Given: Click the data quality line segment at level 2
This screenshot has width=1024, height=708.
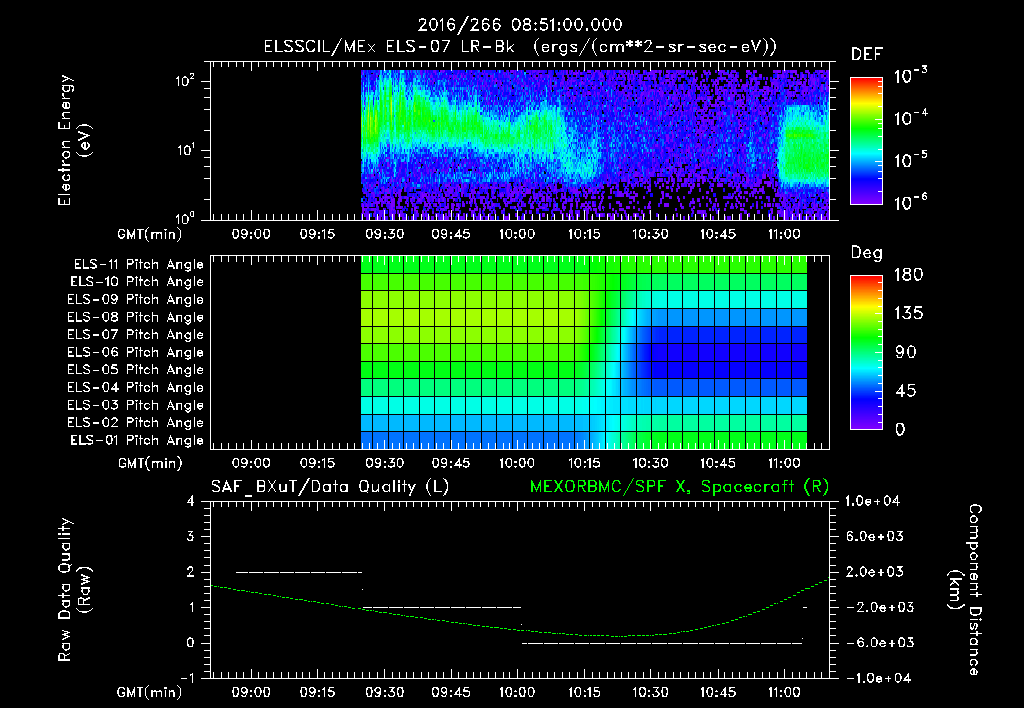Looking at the screenshot, I should click(298, 572).
